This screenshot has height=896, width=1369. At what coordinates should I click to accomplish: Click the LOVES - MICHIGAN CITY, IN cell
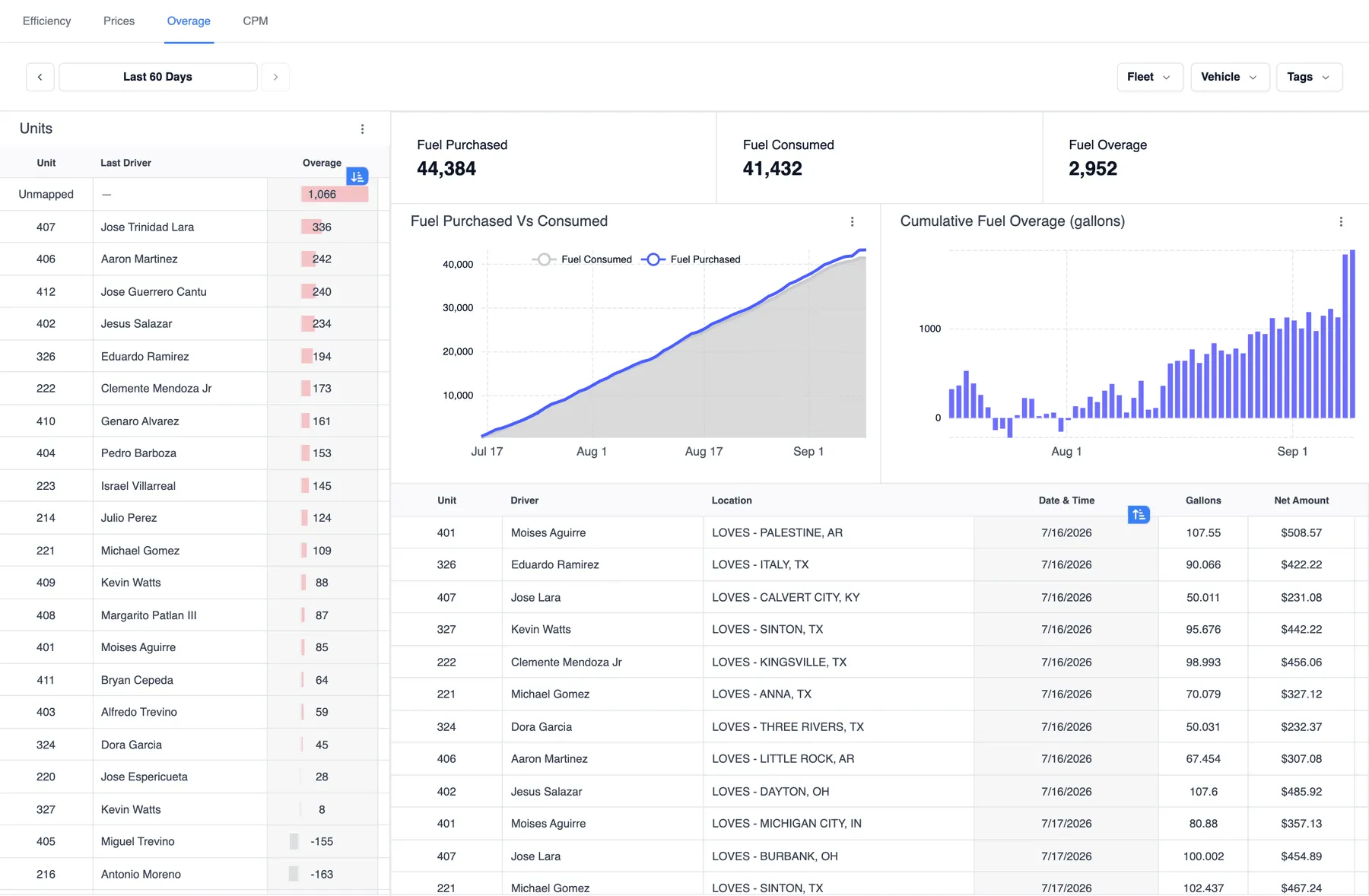tap(838, 823)
